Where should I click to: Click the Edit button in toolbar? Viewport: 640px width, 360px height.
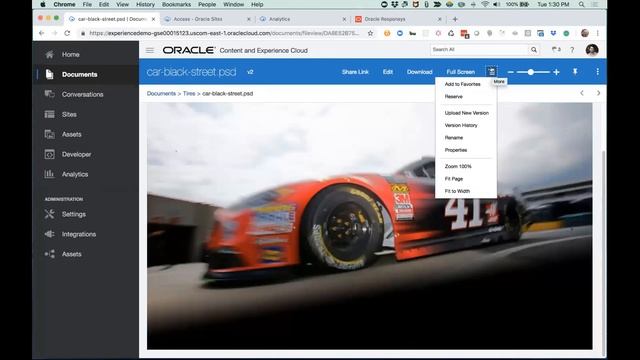pyautogui.click(x=388, y=72)
